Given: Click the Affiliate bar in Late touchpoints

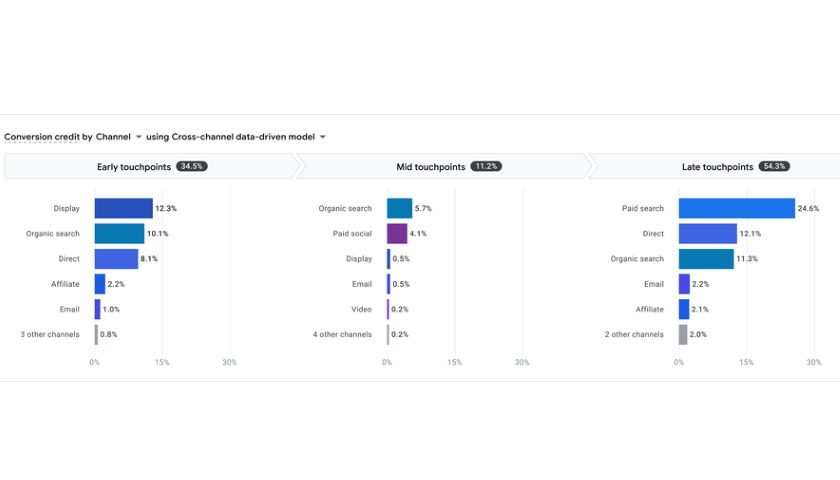Looking at the screenshot, I should pos(684,309).
